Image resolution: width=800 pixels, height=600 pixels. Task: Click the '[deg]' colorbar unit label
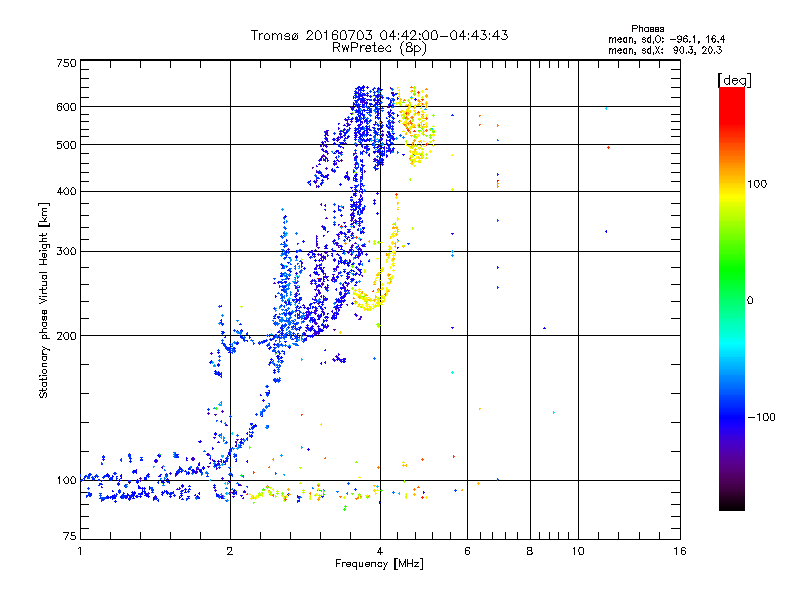pos(734,80)
